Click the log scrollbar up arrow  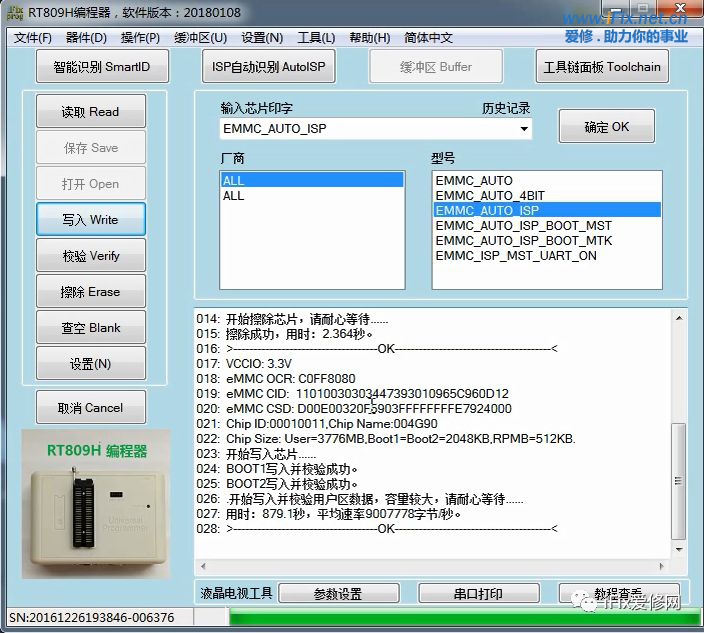point(679,318)
